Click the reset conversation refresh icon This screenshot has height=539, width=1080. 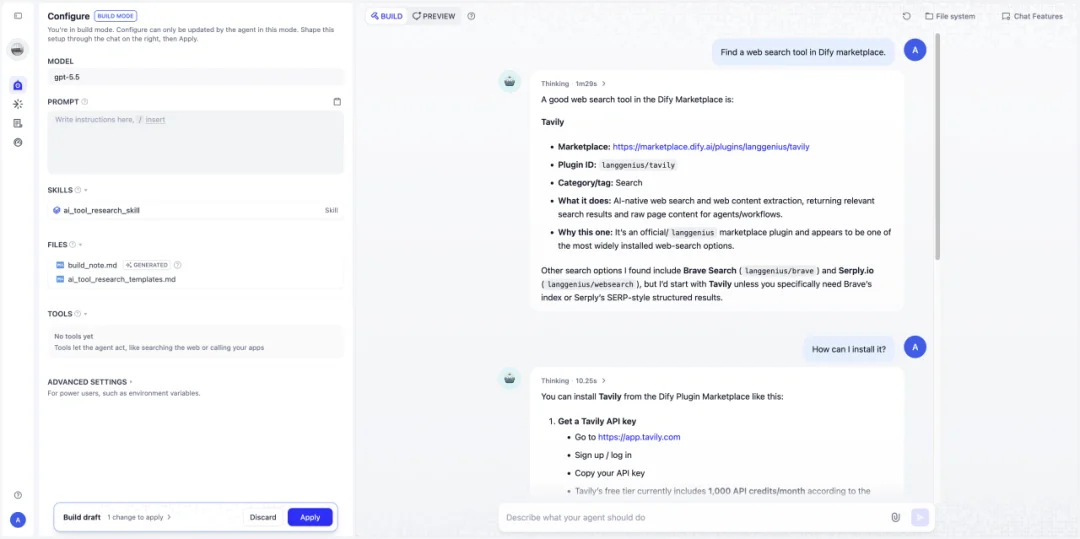coord(906,16)
